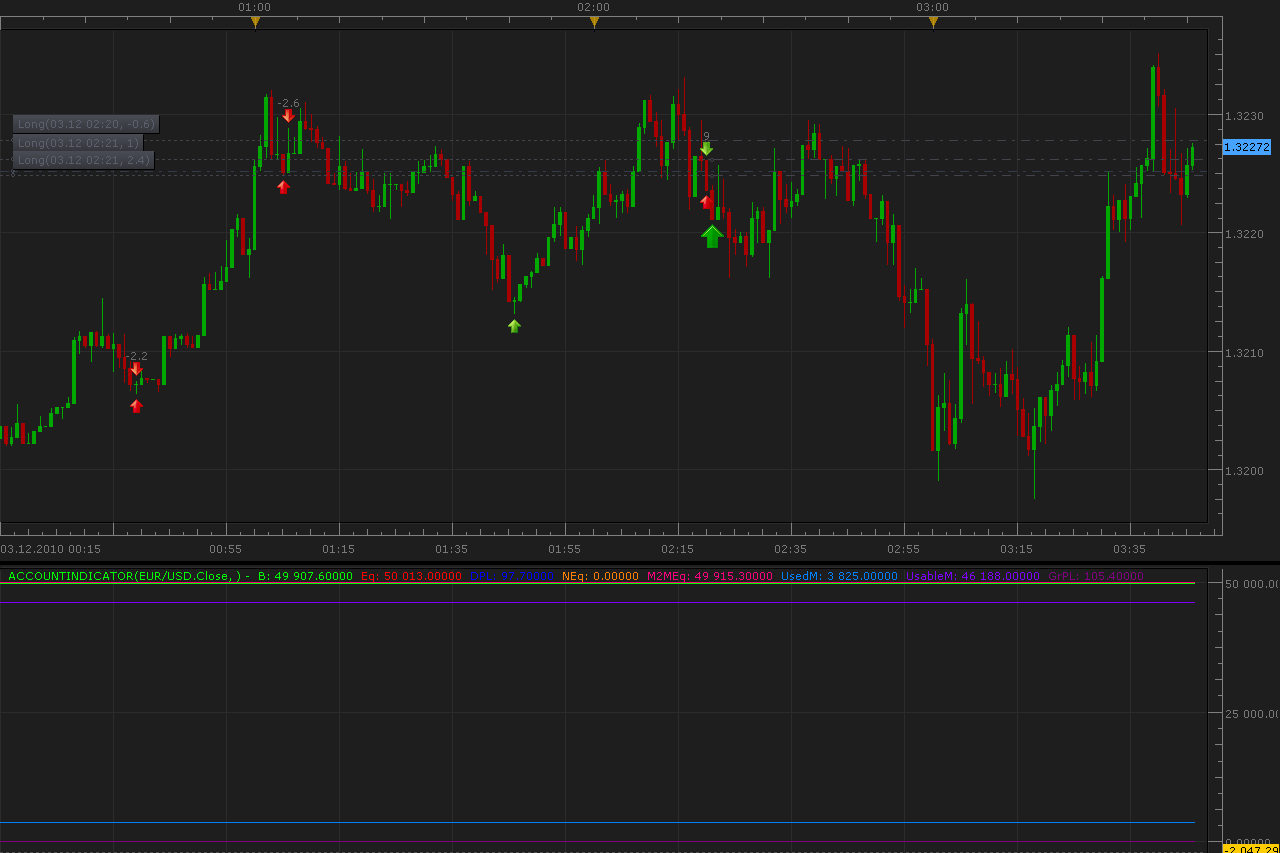Image resolution: width=1280 pixels, height=853 pixels.
Task: Click the 1.3220 price axis label
Action: [x=1245, y=234]
